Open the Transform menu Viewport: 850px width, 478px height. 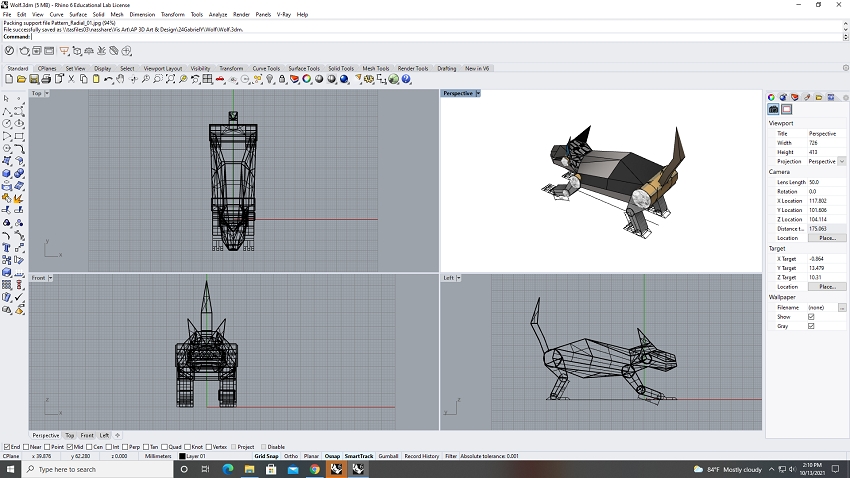pyautogui.click(x=172, y=15)
